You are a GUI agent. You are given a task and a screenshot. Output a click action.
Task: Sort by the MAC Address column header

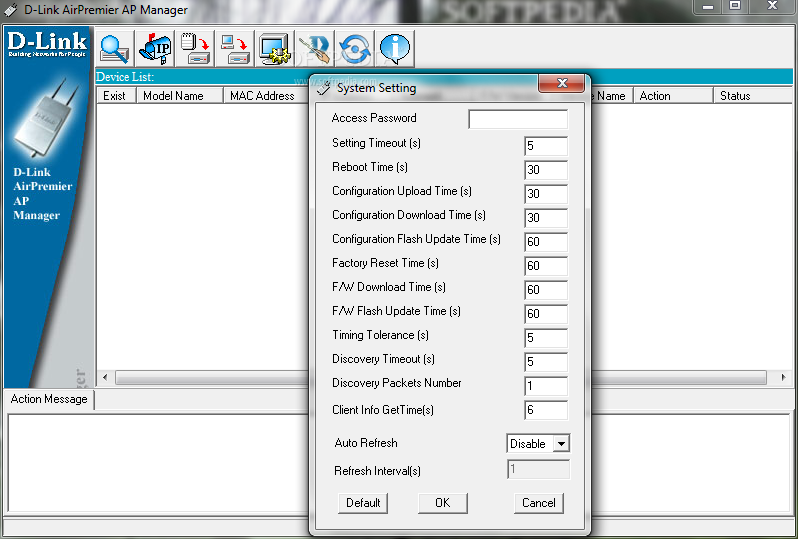(266, 96)
